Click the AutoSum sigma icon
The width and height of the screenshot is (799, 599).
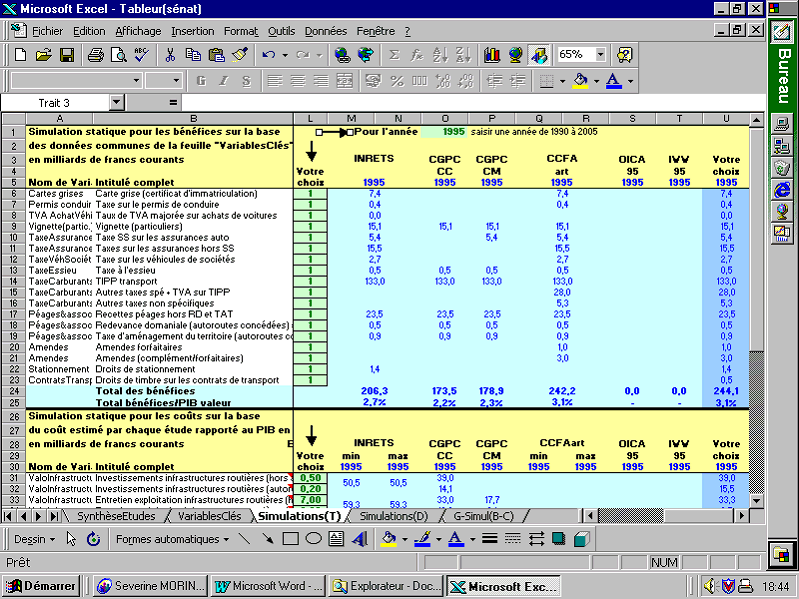[x=393, y=55]
